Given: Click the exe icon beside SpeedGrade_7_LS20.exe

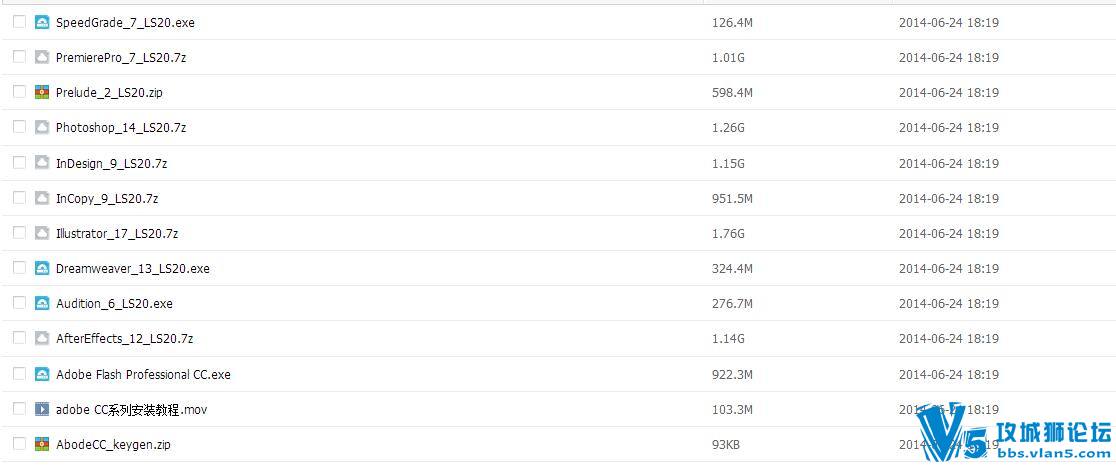Looking at the screenshot, I should (x=42, y=22).
